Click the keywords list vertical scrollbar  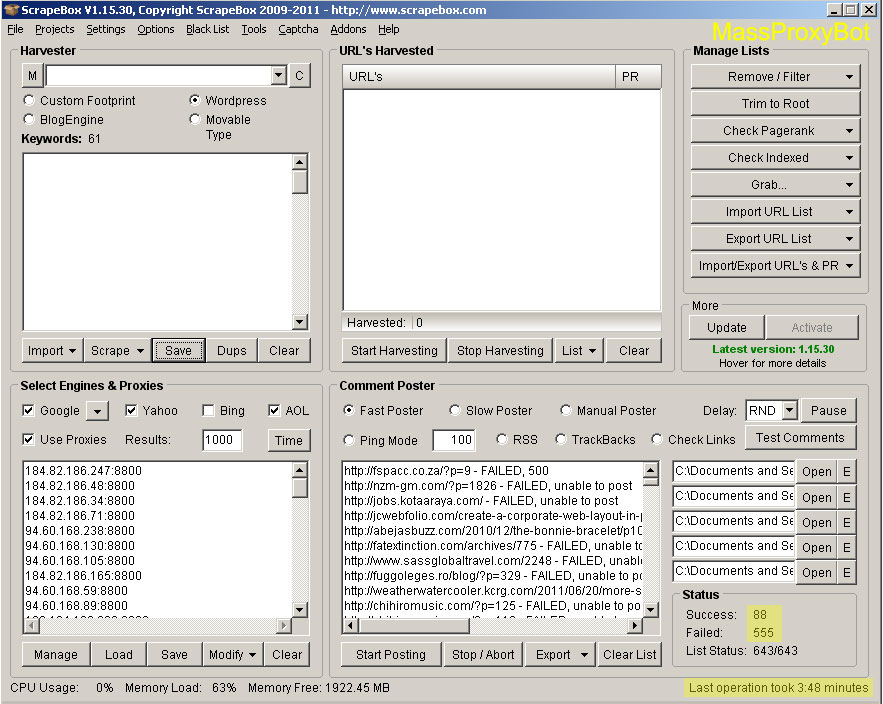(x=300, y=242)
